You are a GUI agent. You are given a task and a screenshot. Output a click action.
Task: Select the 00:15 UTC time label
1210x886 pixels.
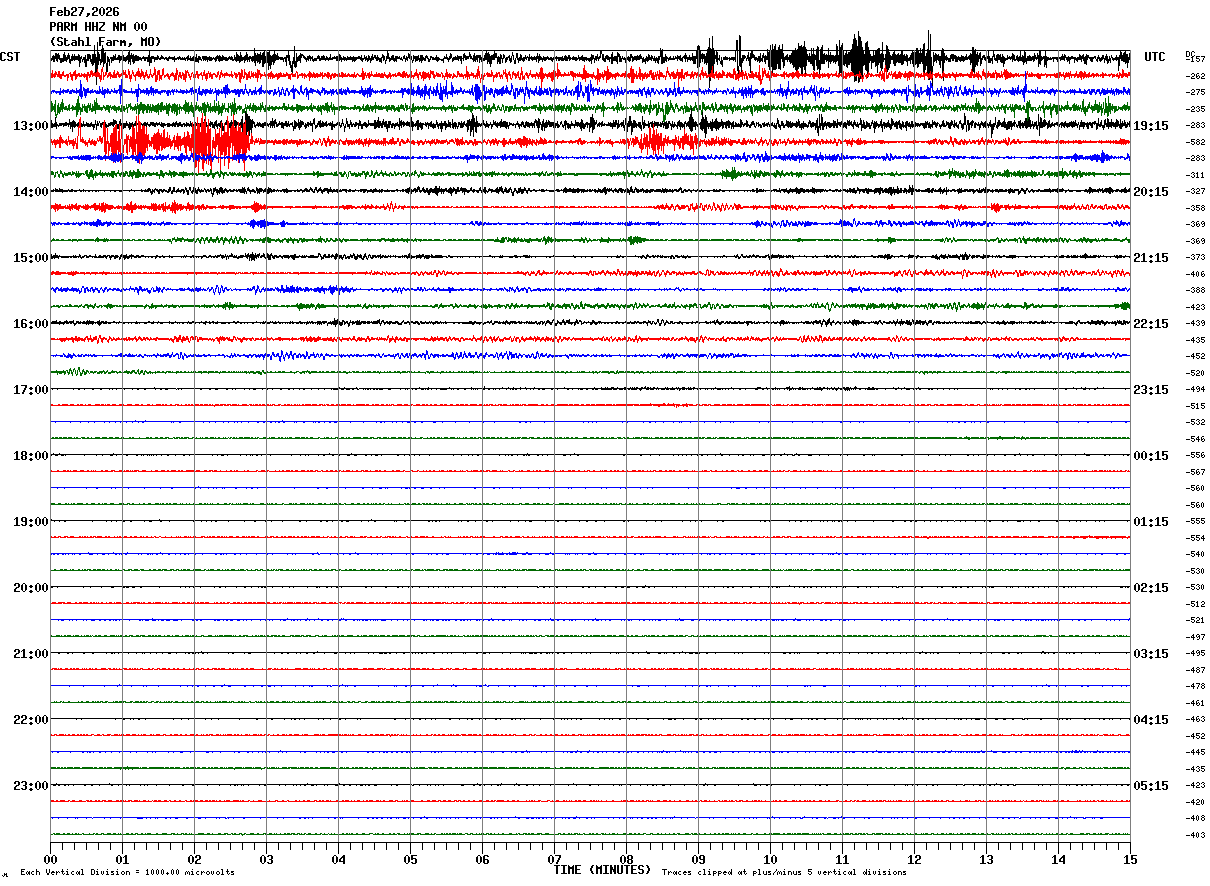click(x=1151, y=456)
